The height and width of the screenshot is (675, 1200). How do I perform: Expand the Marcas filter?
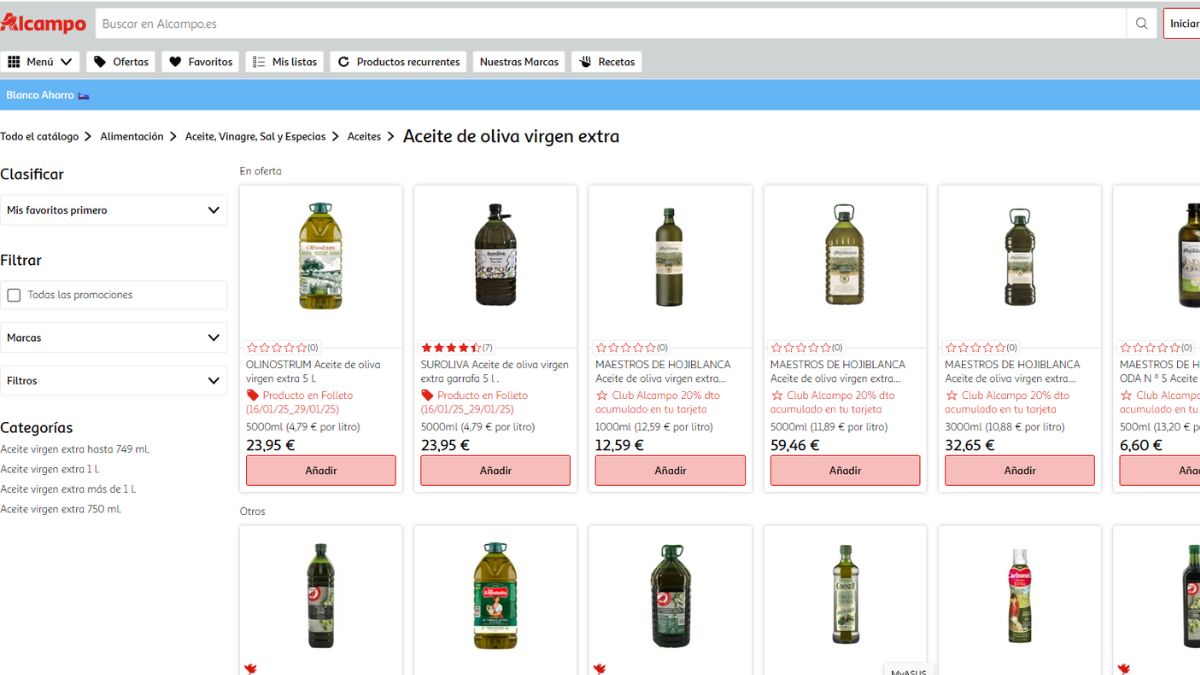pos(113,338)
